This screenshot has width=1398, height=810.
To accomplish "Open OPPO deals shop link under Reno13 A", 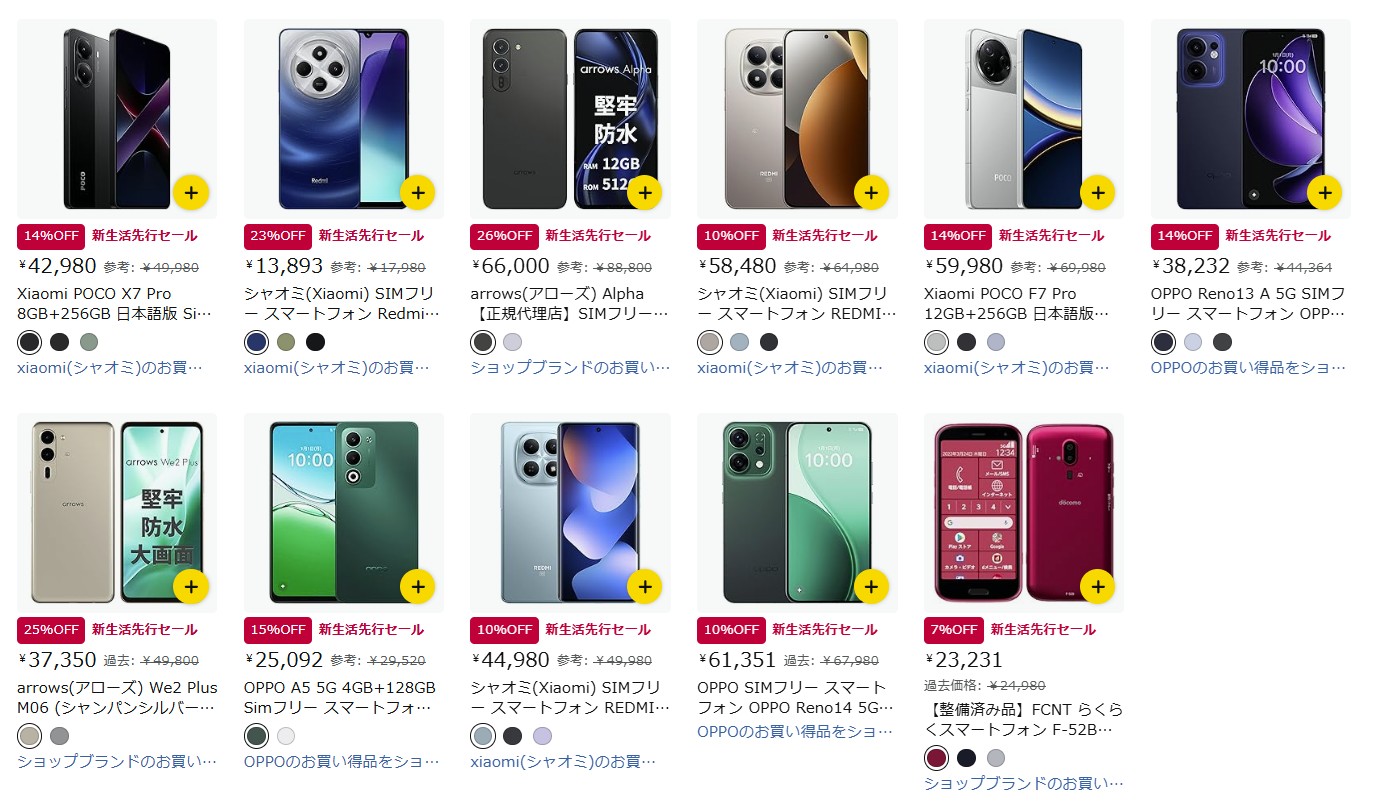I will [1248, 367].
